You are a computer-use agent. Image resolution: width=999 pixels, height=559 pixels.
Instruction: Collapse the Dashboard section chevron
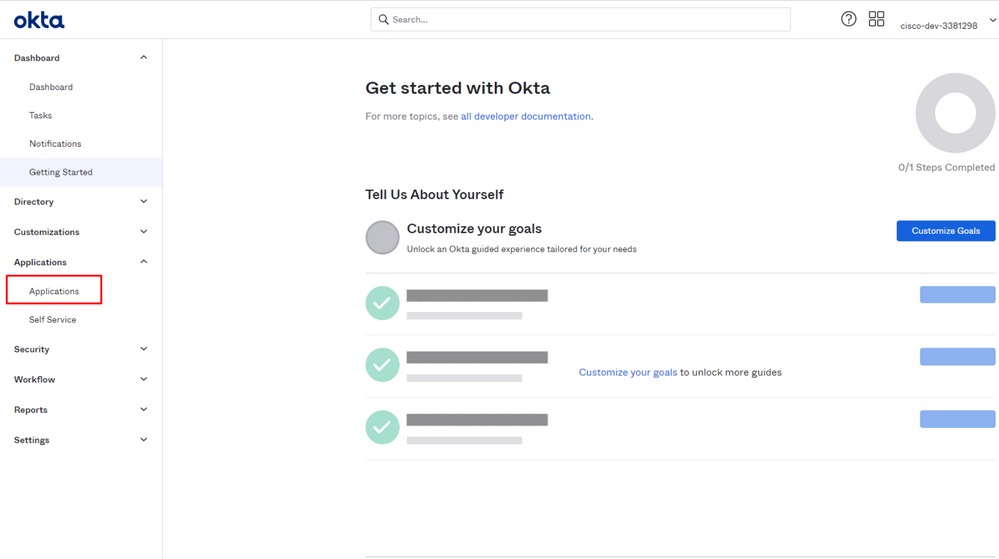[x=143, y=58]
